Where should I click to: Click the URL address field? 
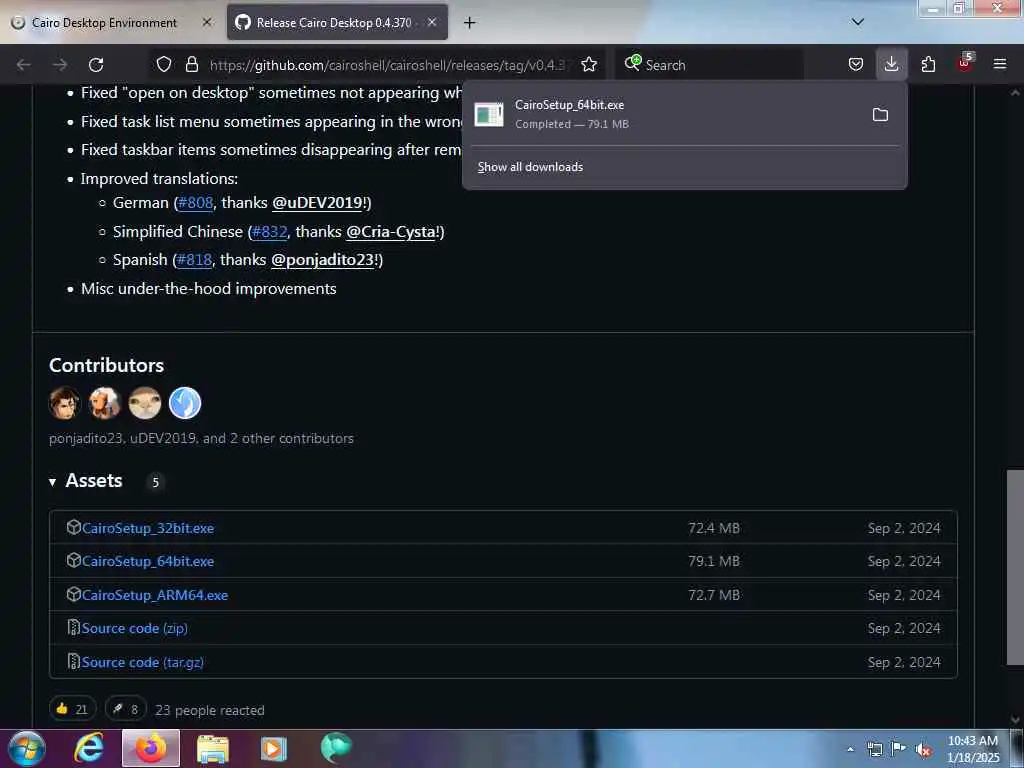(390, 65)
